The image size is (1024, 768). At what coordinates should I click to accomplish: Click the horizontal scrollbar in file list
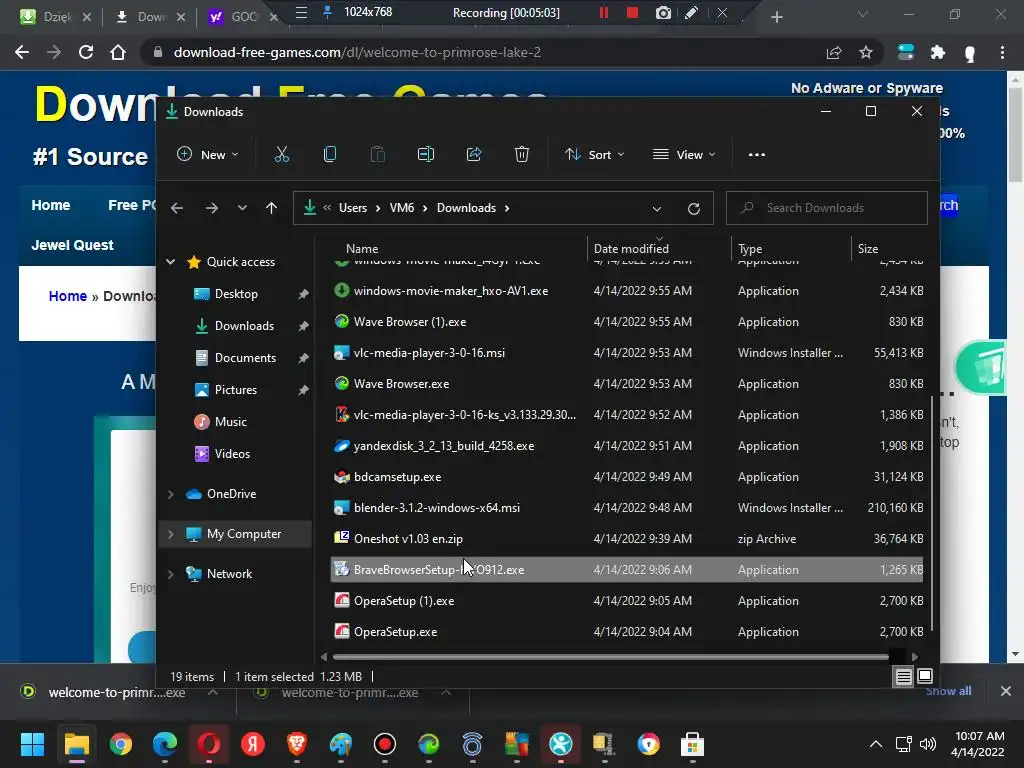click(x=611, y=656)
